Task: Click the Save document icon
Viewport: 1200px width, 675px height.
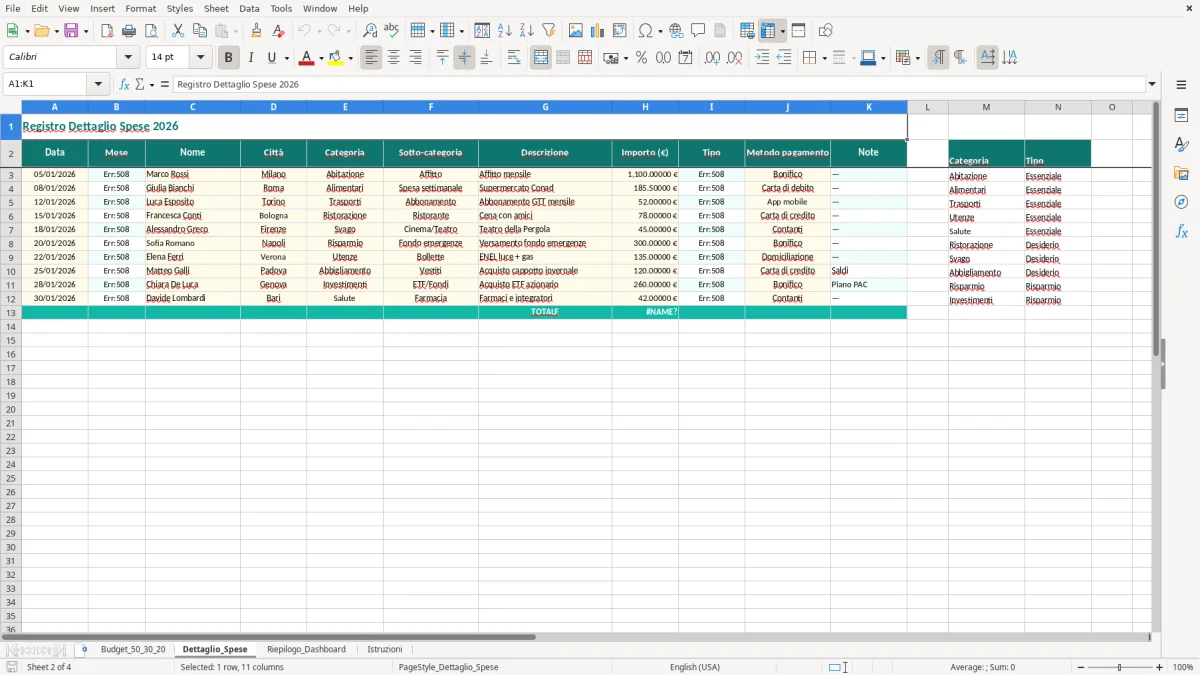Action: [71, 31]
